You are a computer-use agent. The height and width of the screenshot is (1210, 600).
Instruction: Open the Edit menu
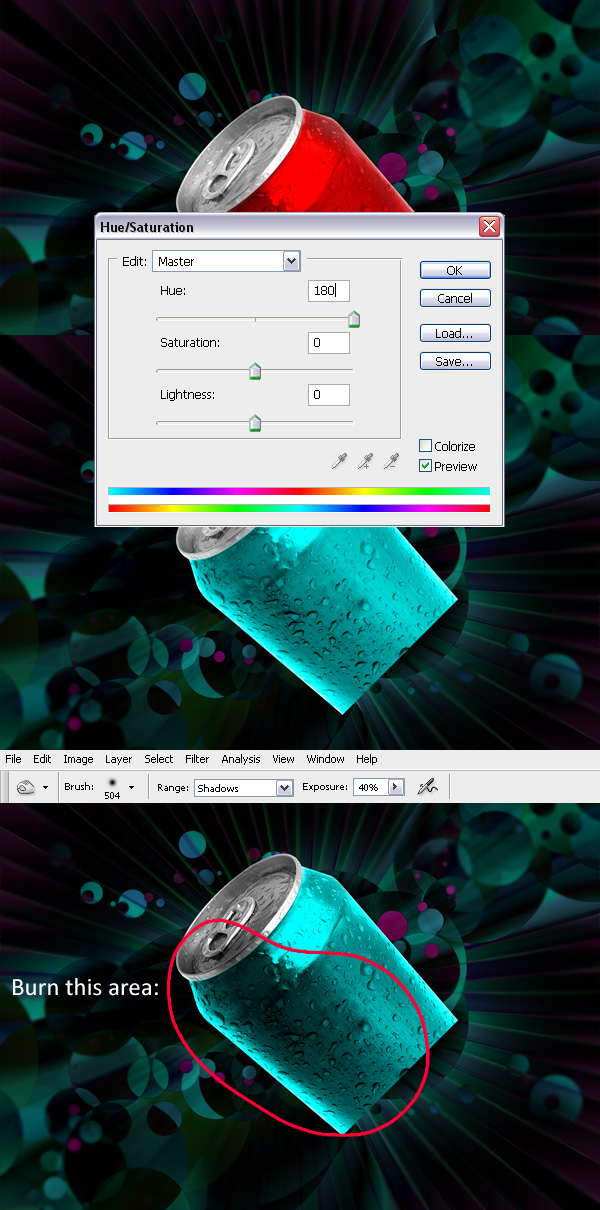[42, 759]
